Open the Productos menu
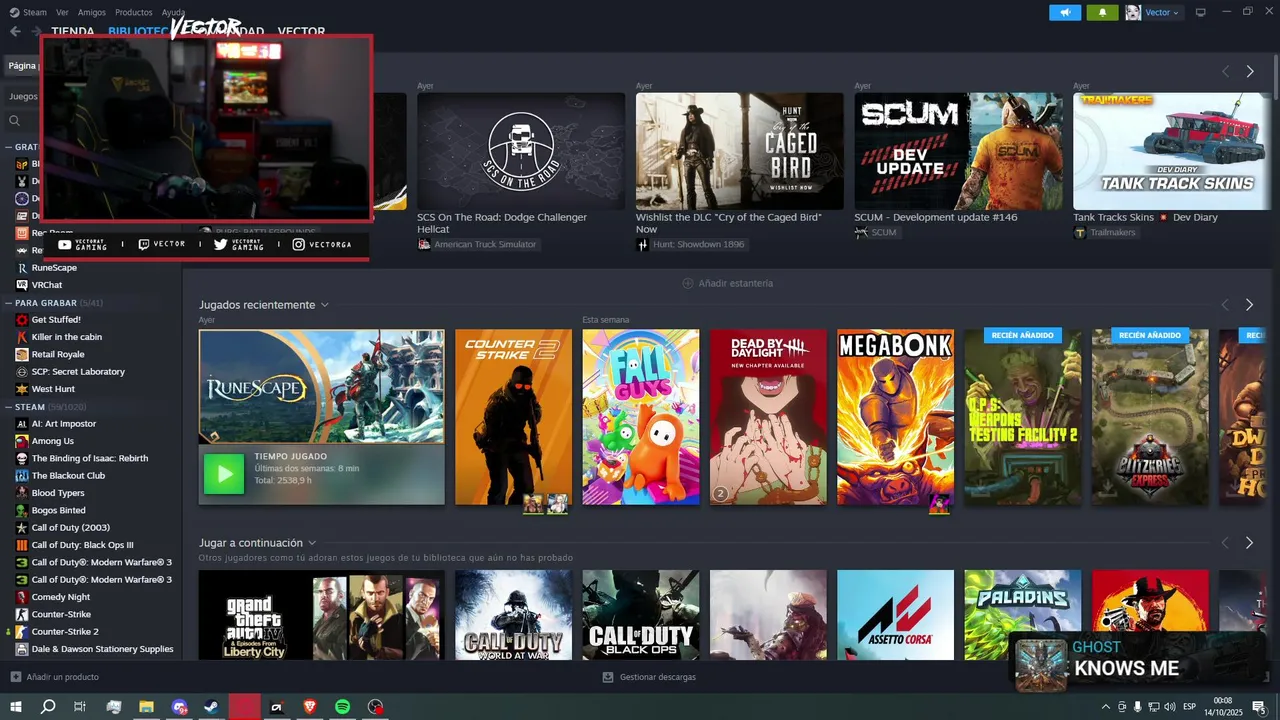The image size is (1280, 720). 134,12
